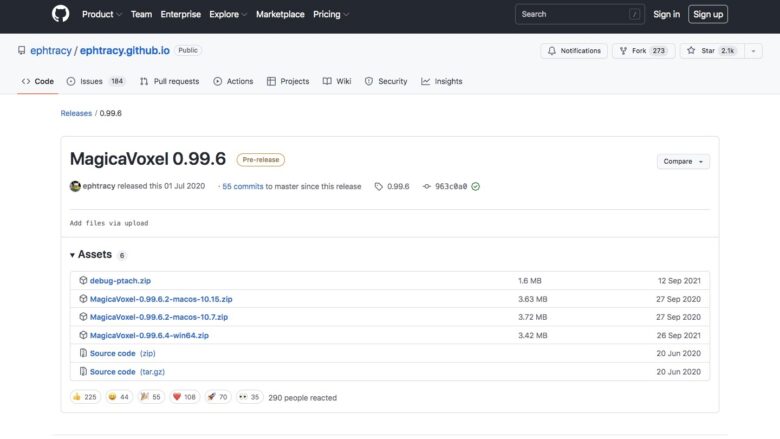Click package icon for win64 zip

83,335
